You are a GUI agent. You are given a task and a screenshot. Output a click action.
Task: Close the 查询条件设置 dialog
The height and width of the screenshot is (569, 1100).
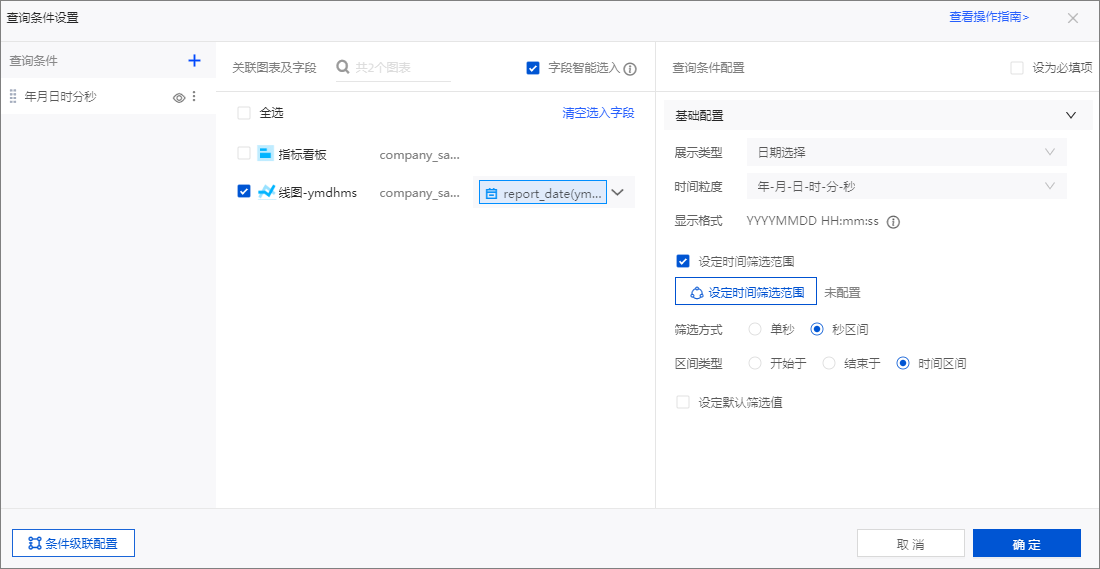[x=1073, y=18]
